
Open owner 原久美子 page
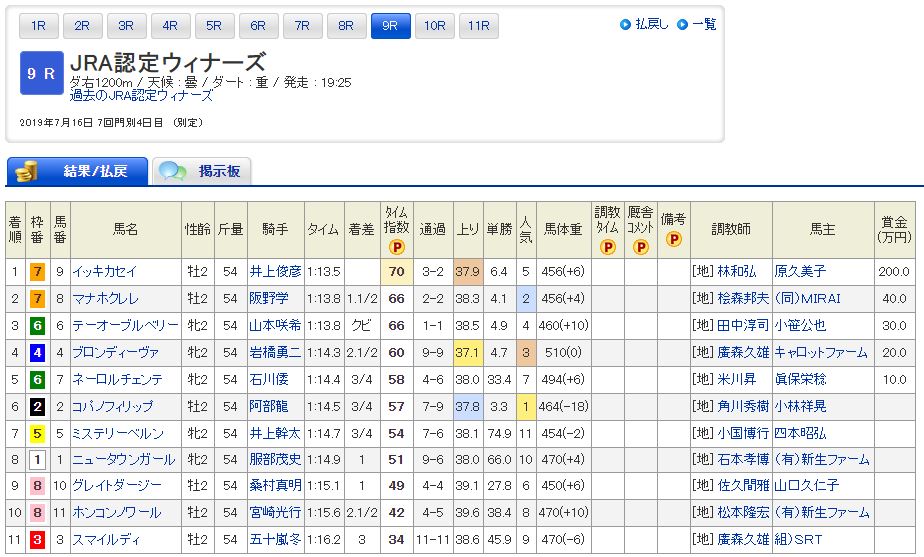pos(800,272)
